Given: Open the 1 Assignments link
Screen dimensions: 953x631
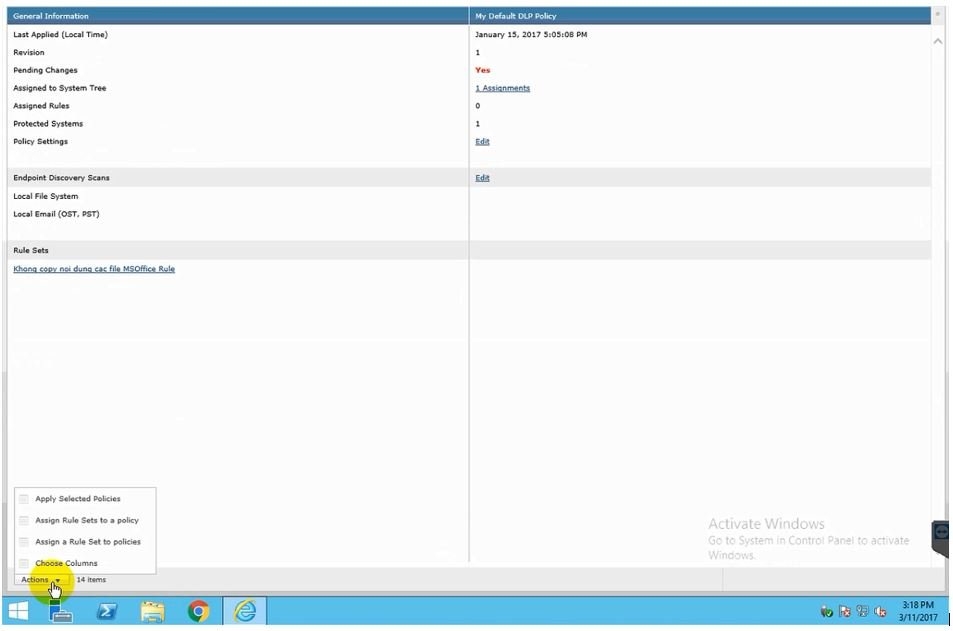Looking at the screenshot, I should (x=502, y=88).
